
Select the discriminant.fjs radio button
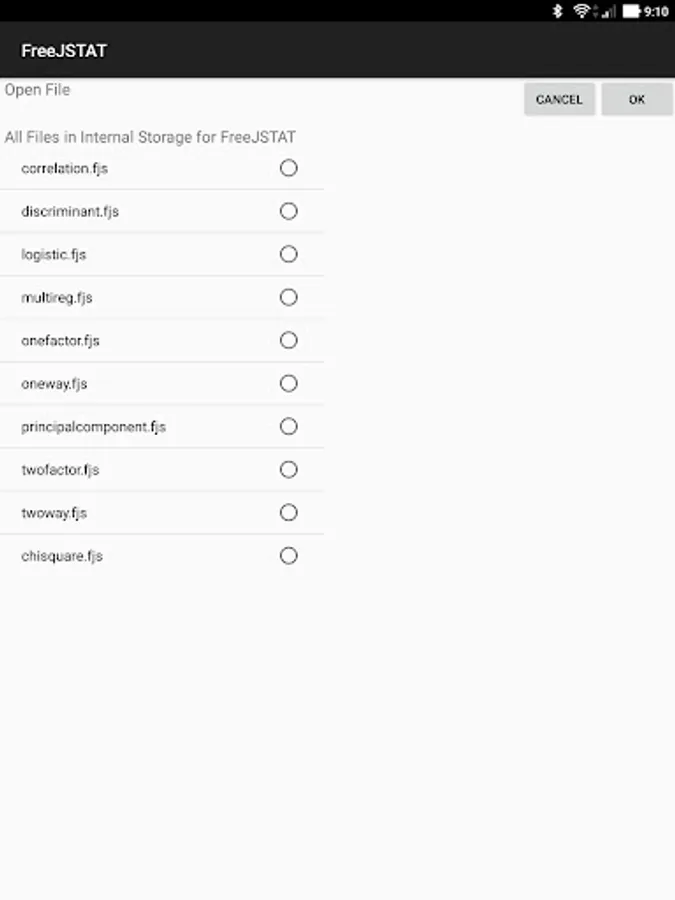288,211
